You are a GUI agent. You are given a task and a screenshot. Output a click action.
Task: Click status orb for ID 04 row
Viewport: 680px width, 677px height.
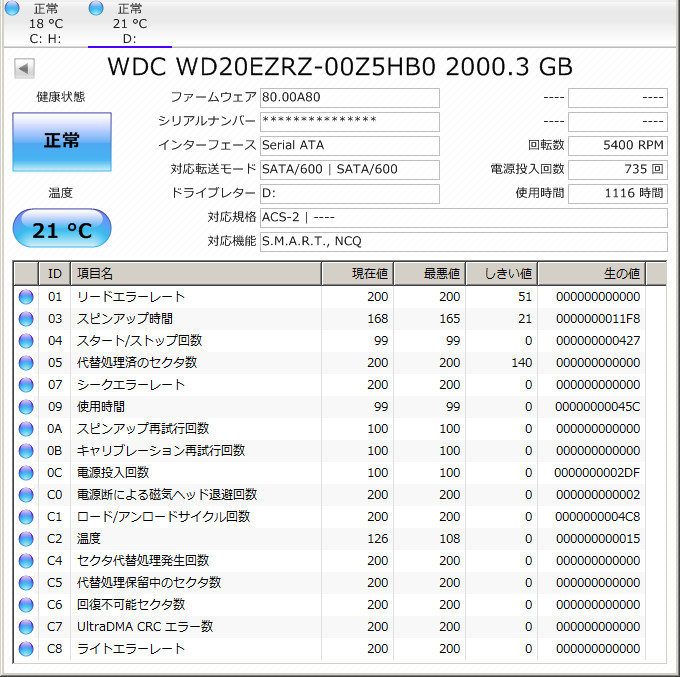26,341
